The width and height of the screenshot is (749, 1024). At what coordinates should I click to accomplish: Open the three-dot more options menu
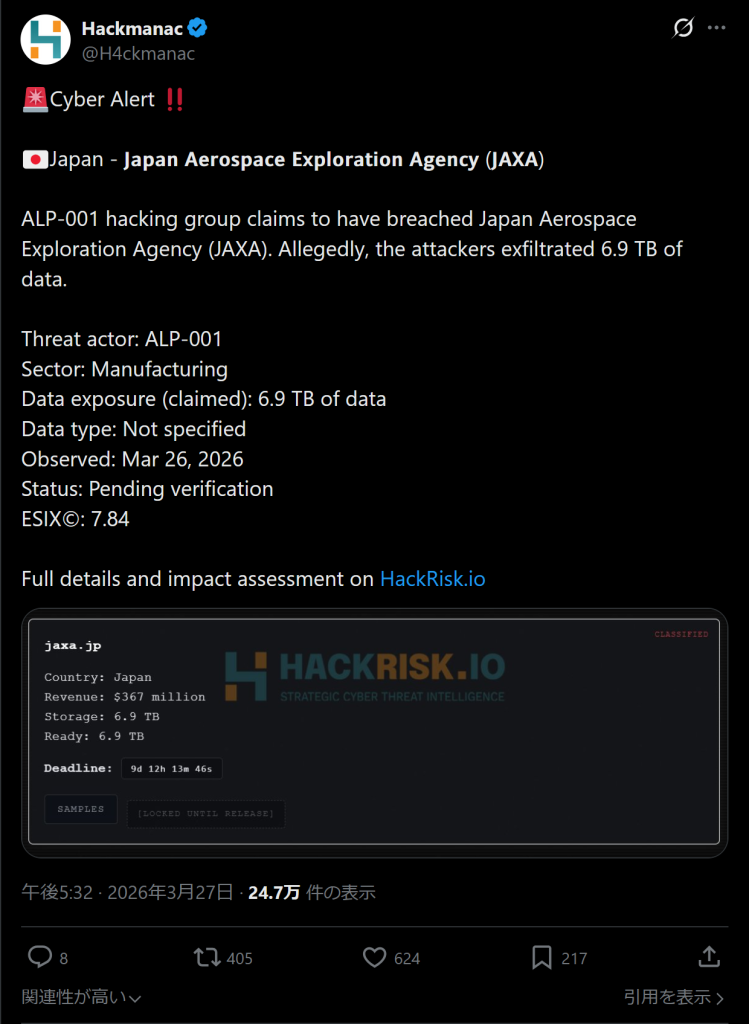point(717,28)
